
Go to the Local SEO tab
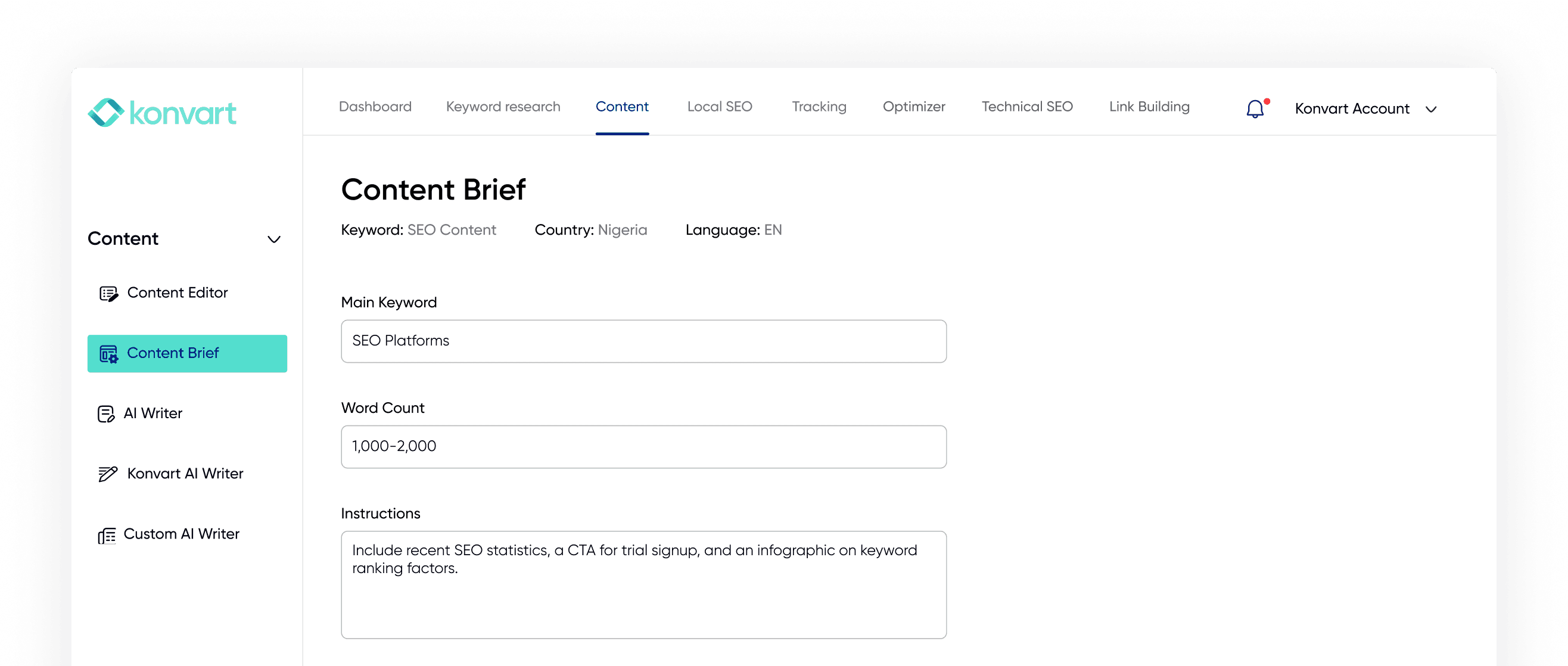tap(720, 107)
